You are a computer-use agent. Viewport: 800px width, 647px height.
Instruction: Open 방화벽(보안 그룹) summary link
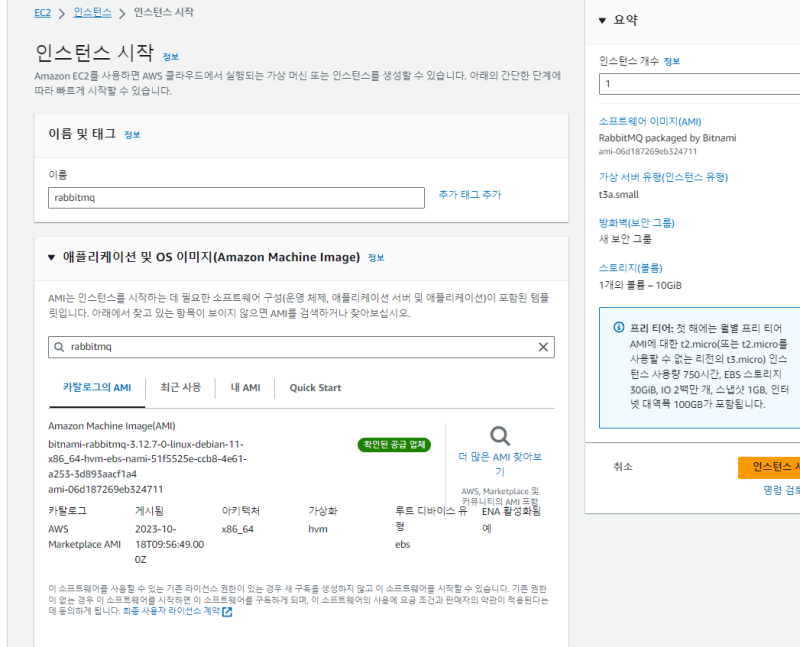(x=637, y=223)
